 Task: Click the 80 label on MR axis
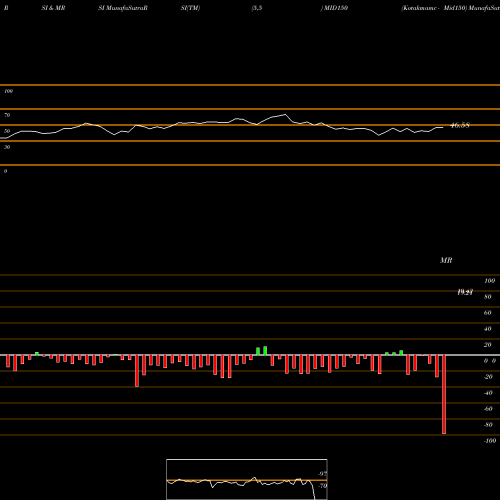click(x=488, y=297)
